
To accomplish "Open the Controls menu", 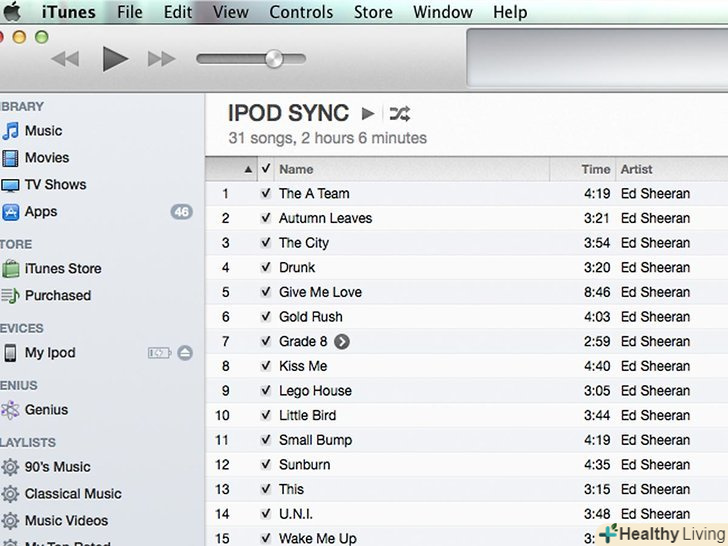I will (301, 12).
